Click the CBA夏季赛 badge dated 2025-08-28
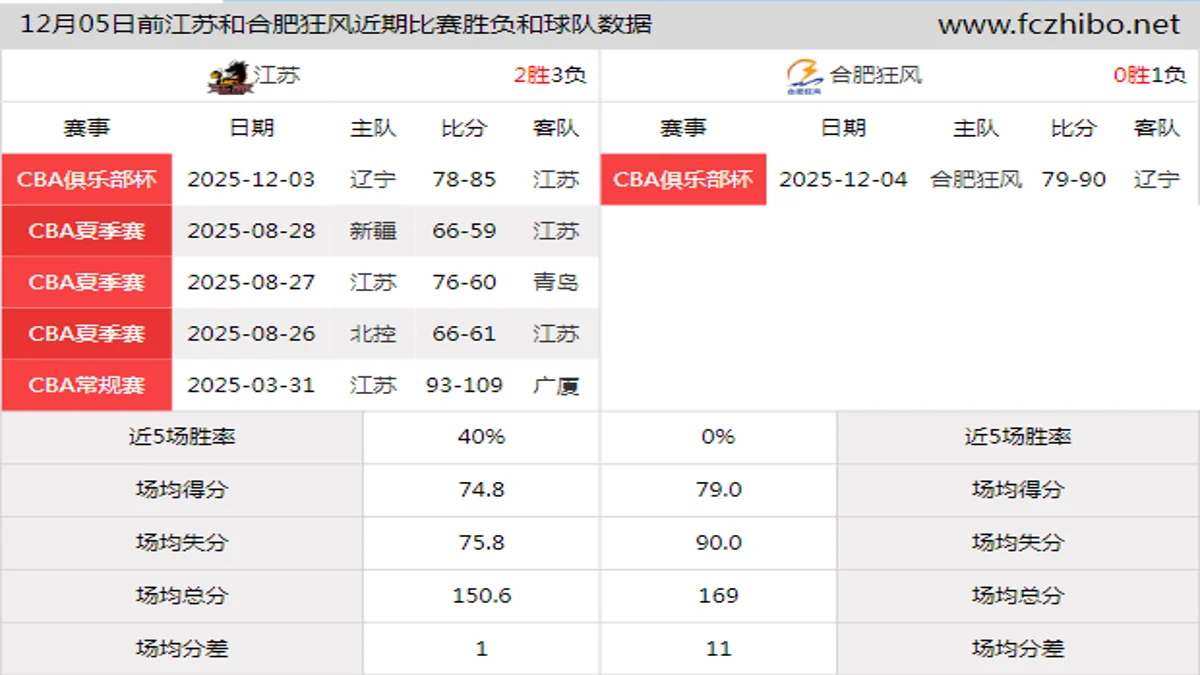Image resolution: width=1200 pixels, height=675 pixels. pos(87,231)
